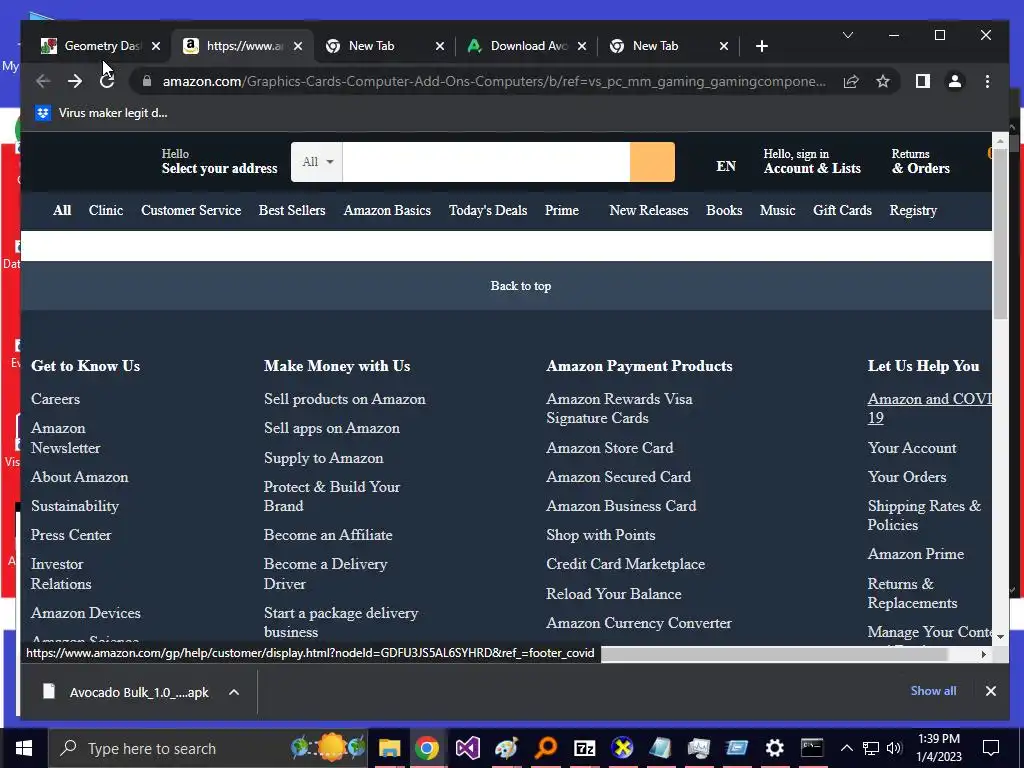Screen dimensions: 1024x768
Task: Click the site lock icon in address bar
Action: (147, 81)
